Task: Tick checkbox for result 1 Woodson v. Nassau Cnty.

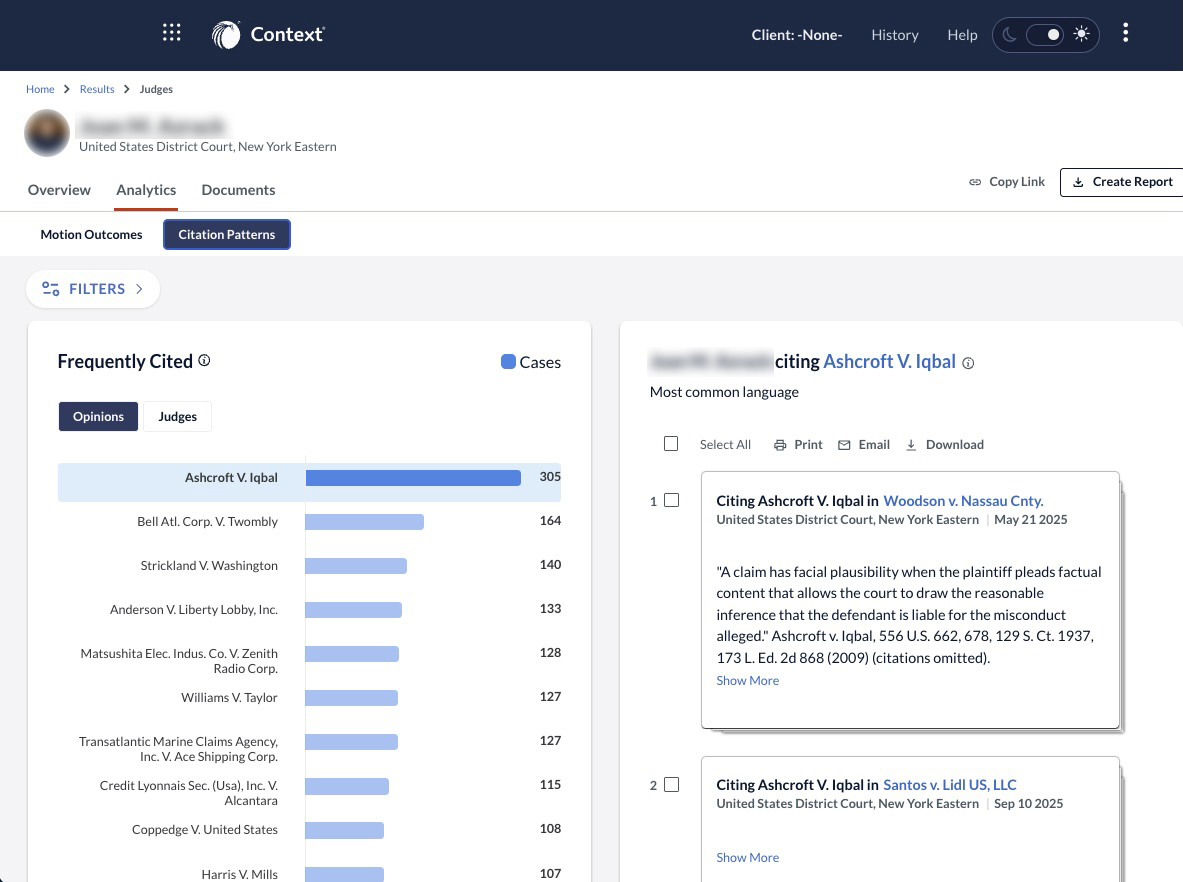Action: (672, 500)
